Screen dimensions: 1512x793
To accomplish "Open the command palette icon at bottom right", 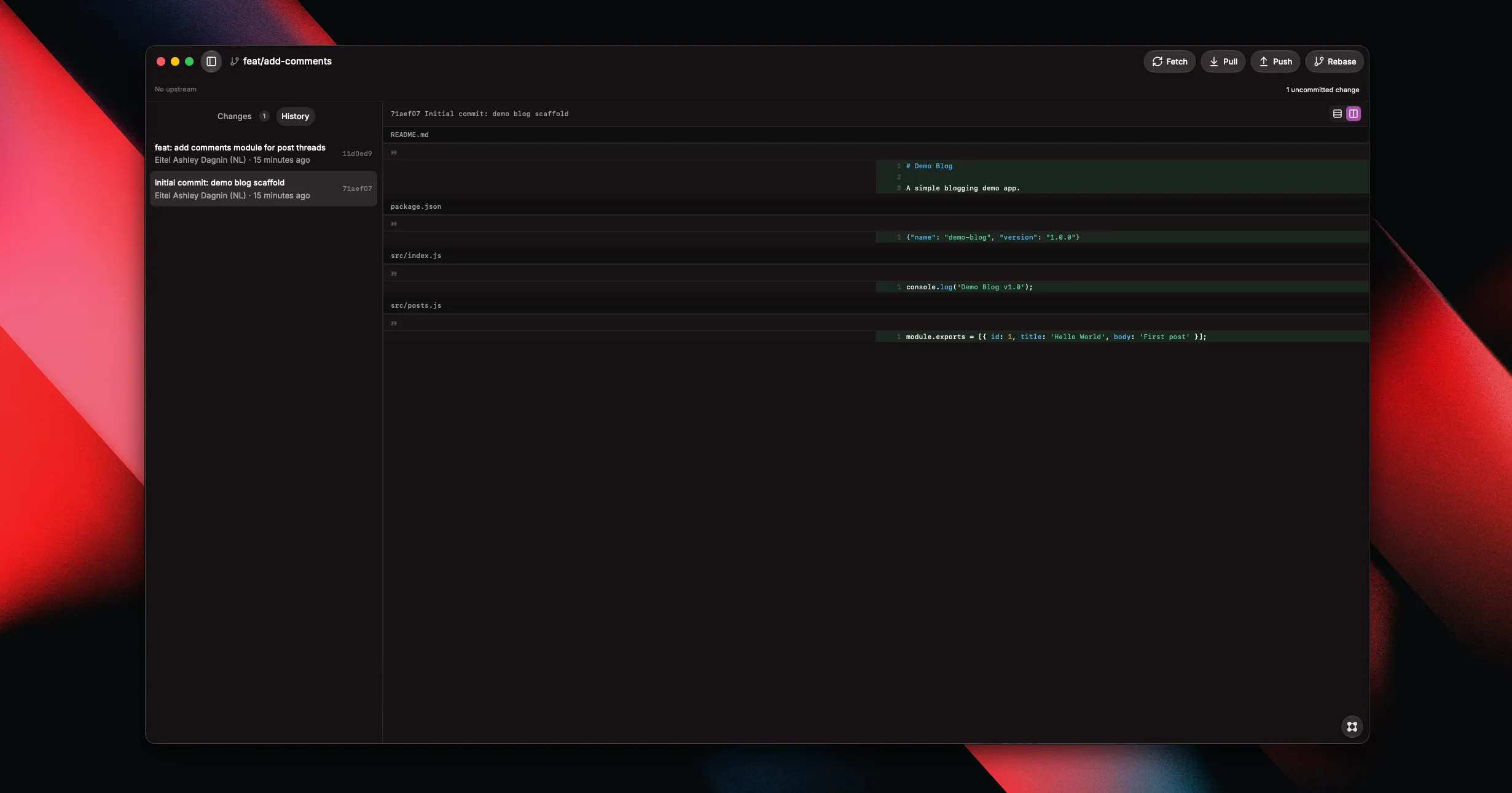I will [x=1352, y=727].
